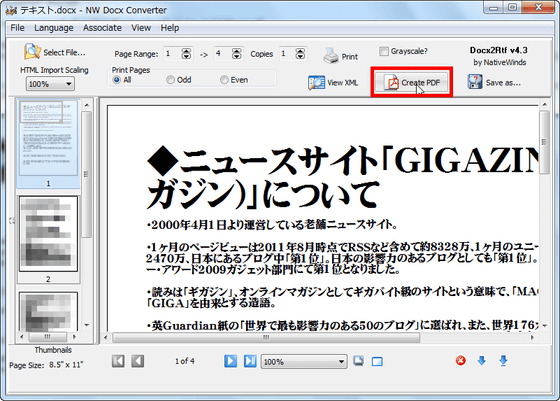This screenshot has width=560, height=401.
Task: Open the Help menu
Action: click(170, 28)
